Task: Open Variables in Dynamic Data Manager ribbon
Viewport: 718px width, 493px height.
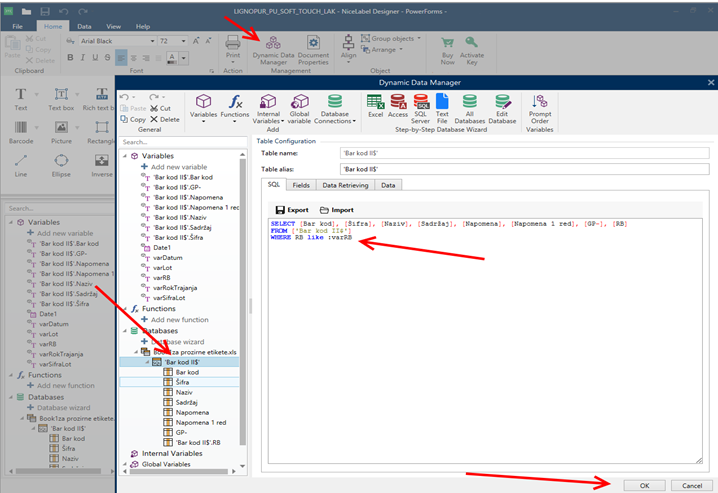Action: click(203, 107)
